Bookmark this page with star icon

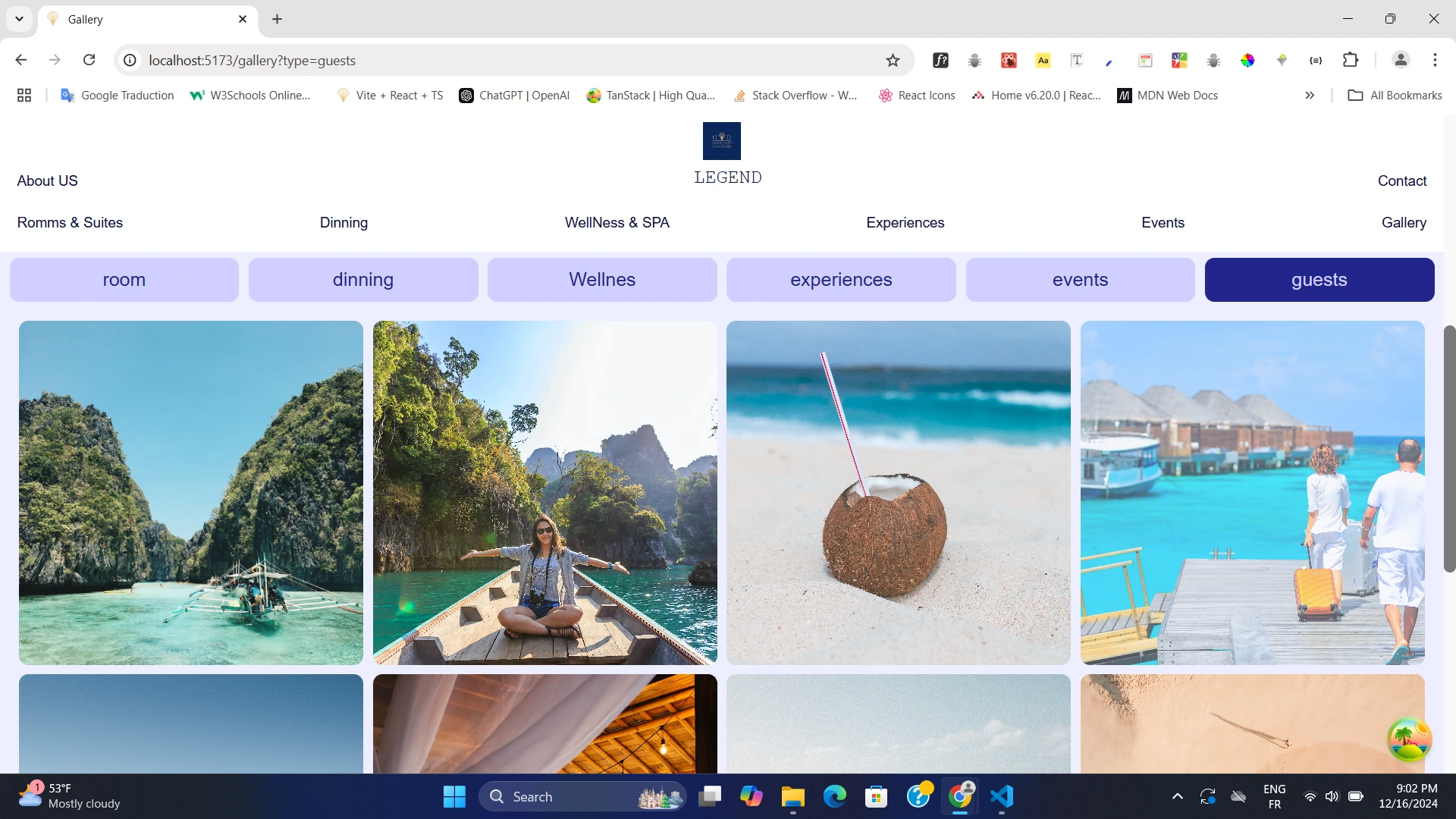(893, 61)
